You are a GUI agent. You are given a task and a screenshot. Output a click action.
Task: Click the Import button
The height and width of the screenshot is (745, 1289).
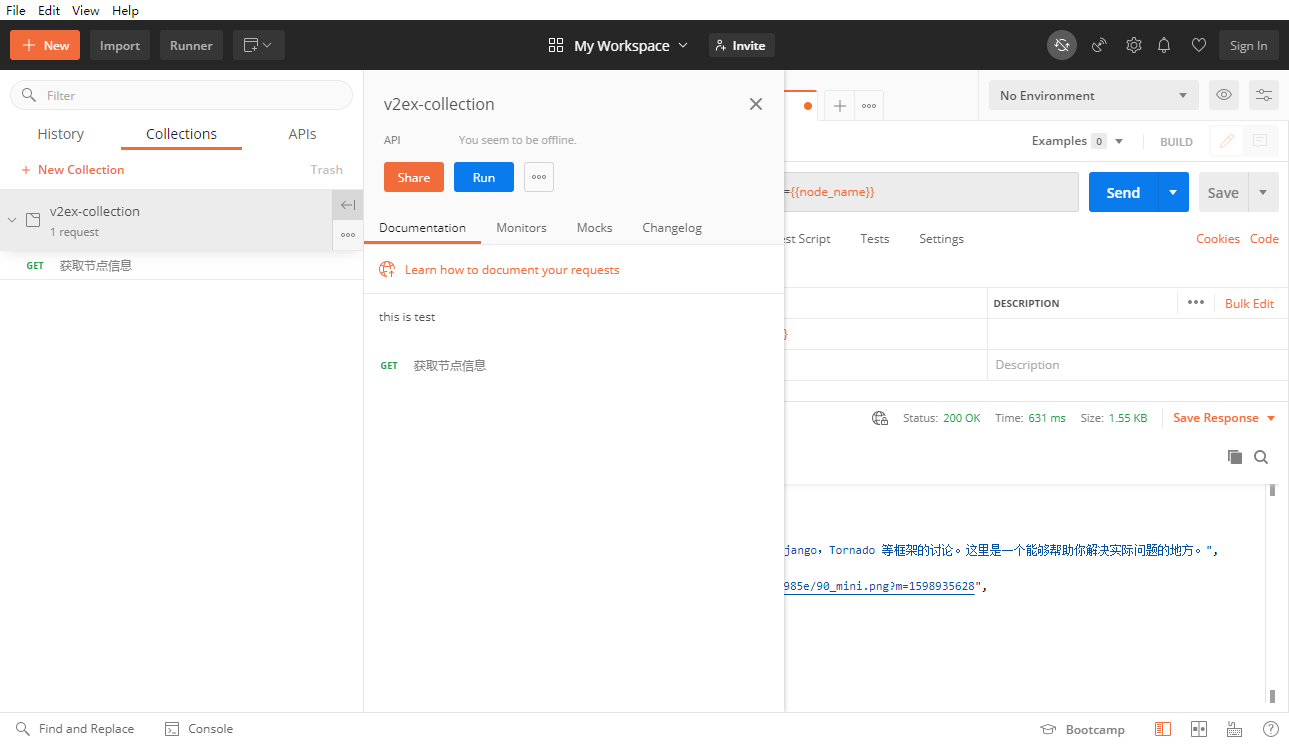point(120,45)
